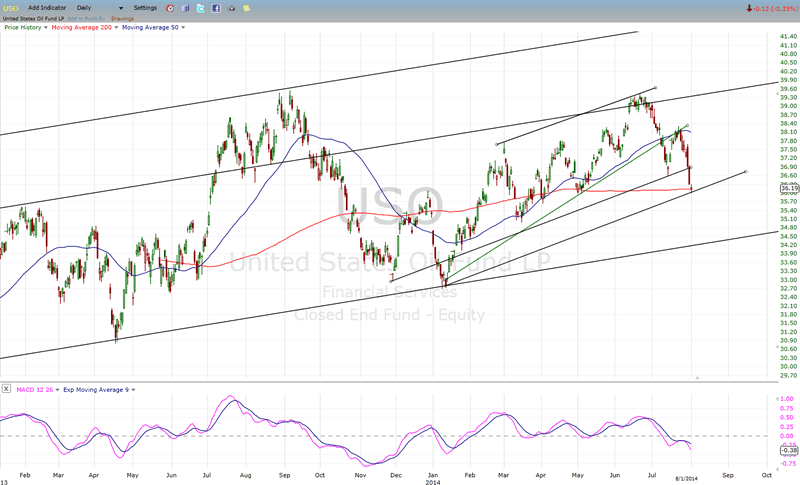The width and height of the screenshot is (800, 485).
Task: Click the 41.40 price axis label
Action: point(788,37)
